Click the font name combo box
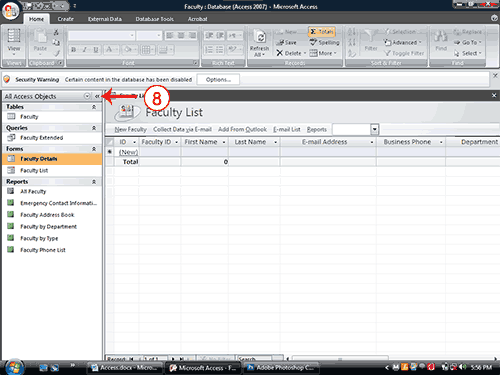This screenshot has width=500, height=375. pyautogui.click(x=102, y=35)
